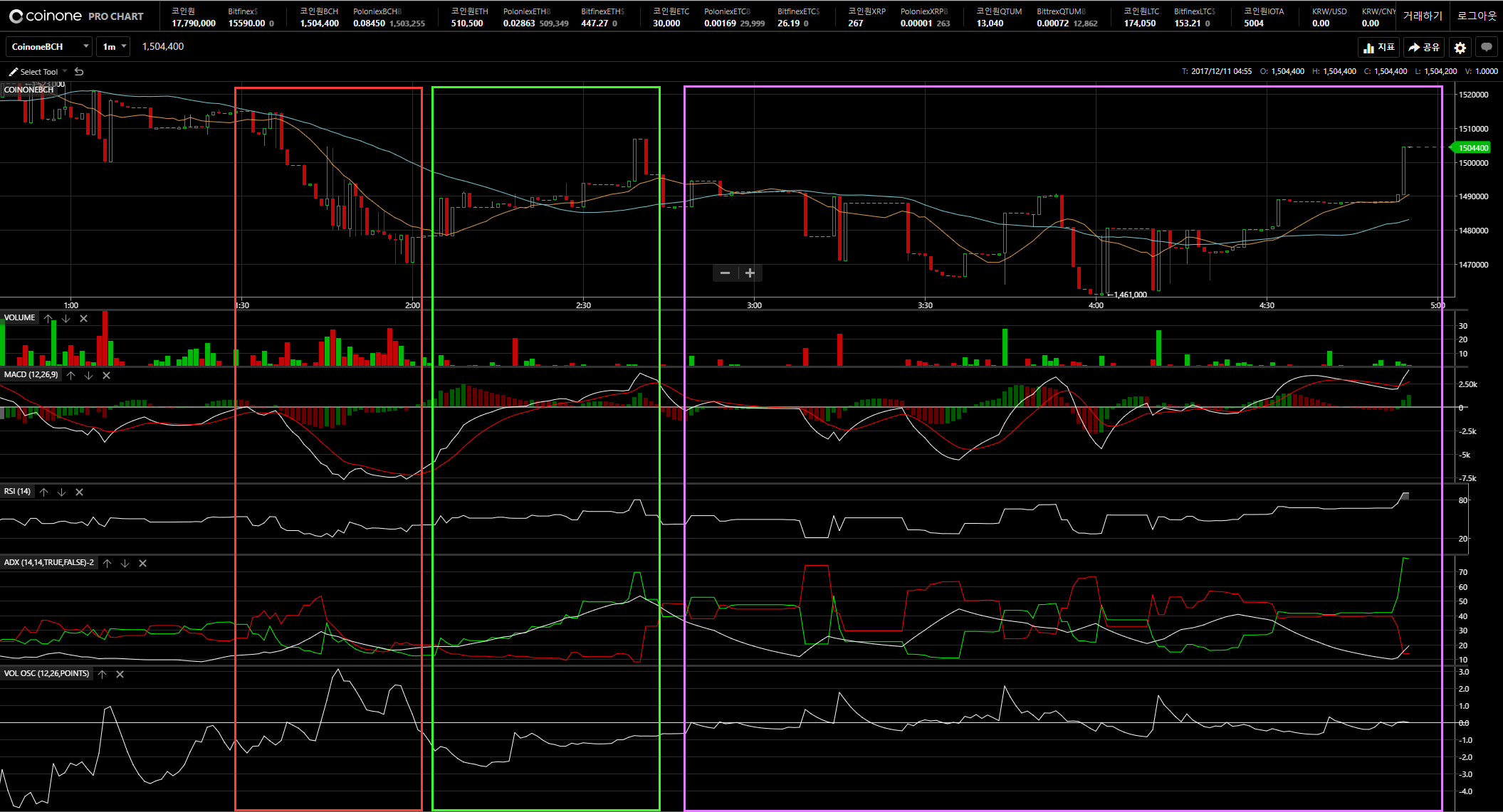This screenshot has width=1503, height=812.
Task: Select the Bitfinex$ 15590.00 ticker
Action: (251, 17)
